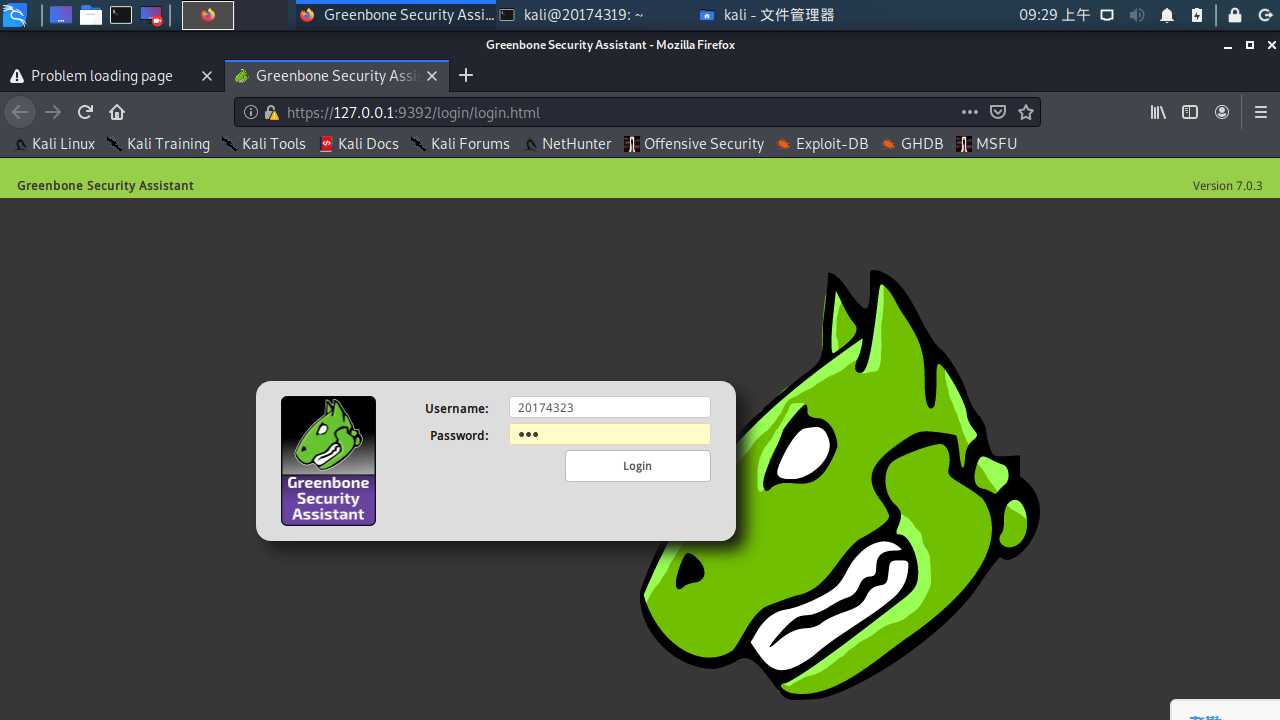The image size is (1280, 720).
Task: Open the Kali dragon applications menu
Action: tap(14, 15)
